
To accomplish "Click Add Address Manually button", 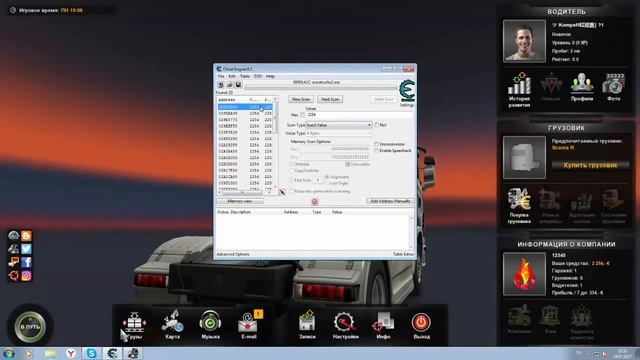I will click(x=390, y=201).
